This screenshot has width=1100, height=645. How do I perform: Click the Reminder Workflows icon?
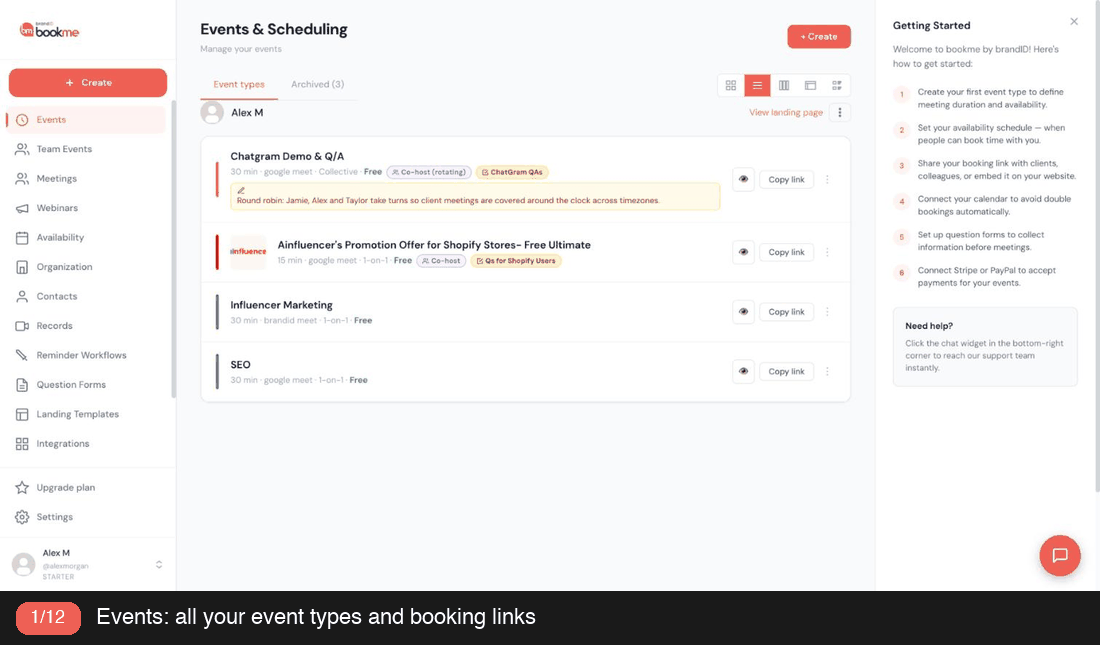coord(22,356)
